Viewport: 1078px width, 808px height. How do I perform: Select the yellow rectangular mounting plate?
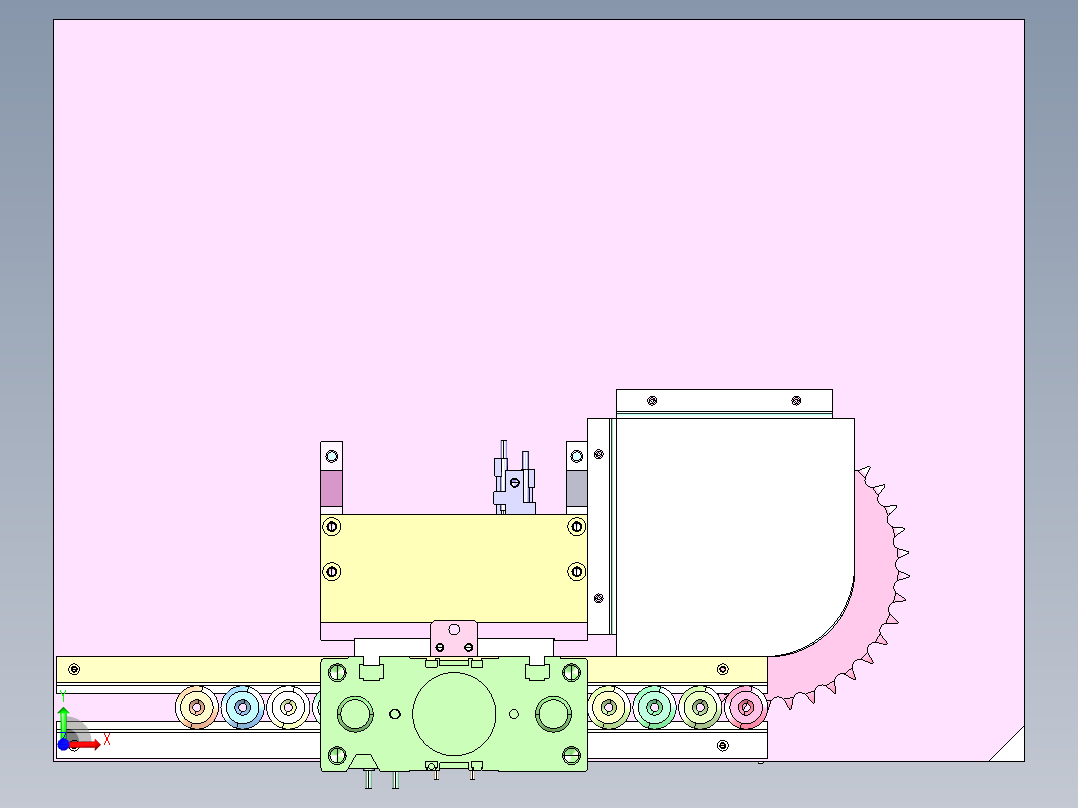(454, 568)
